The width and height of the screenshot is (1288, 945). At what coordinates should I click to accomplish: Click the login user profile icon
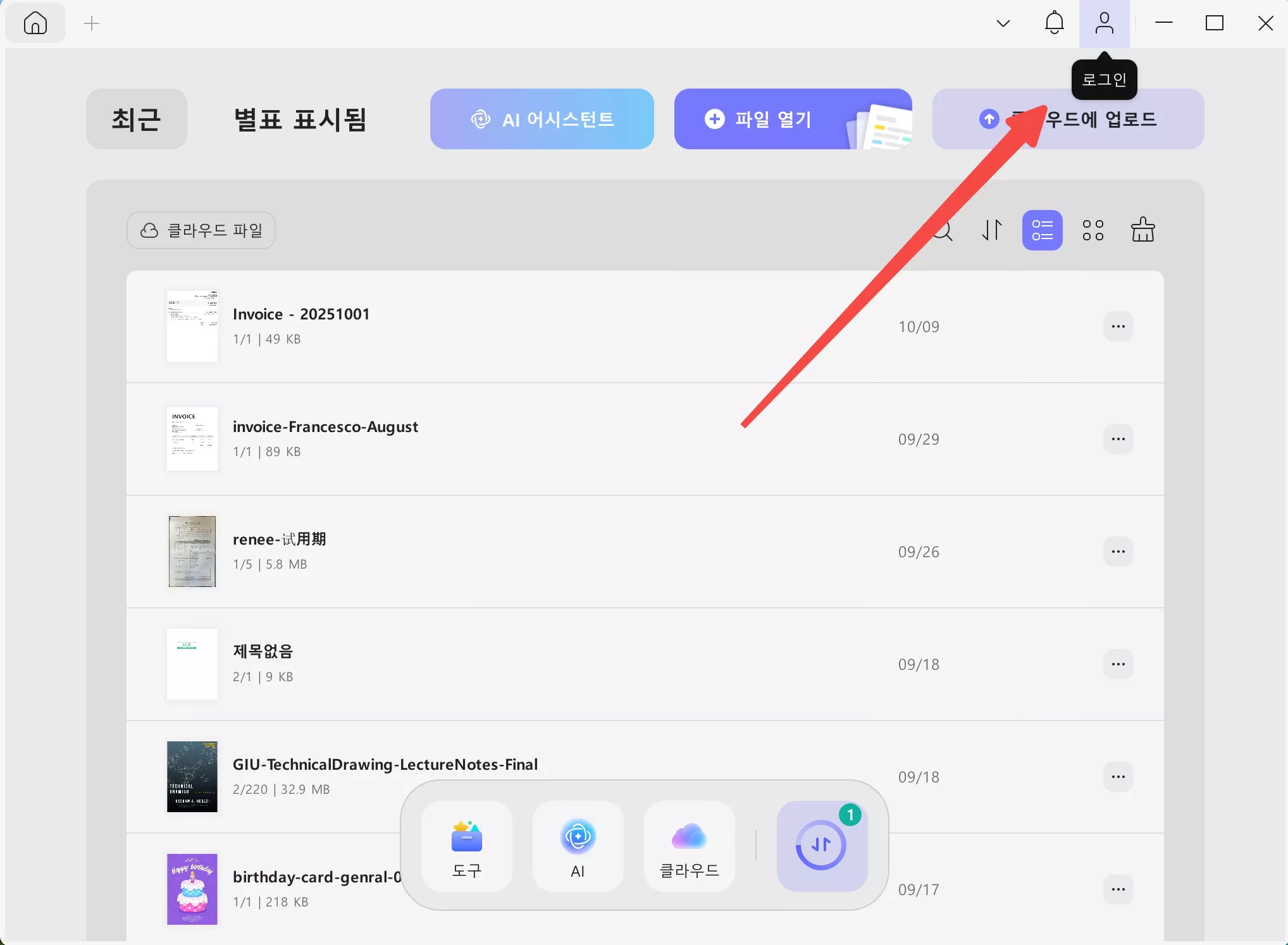[1104, 23]
